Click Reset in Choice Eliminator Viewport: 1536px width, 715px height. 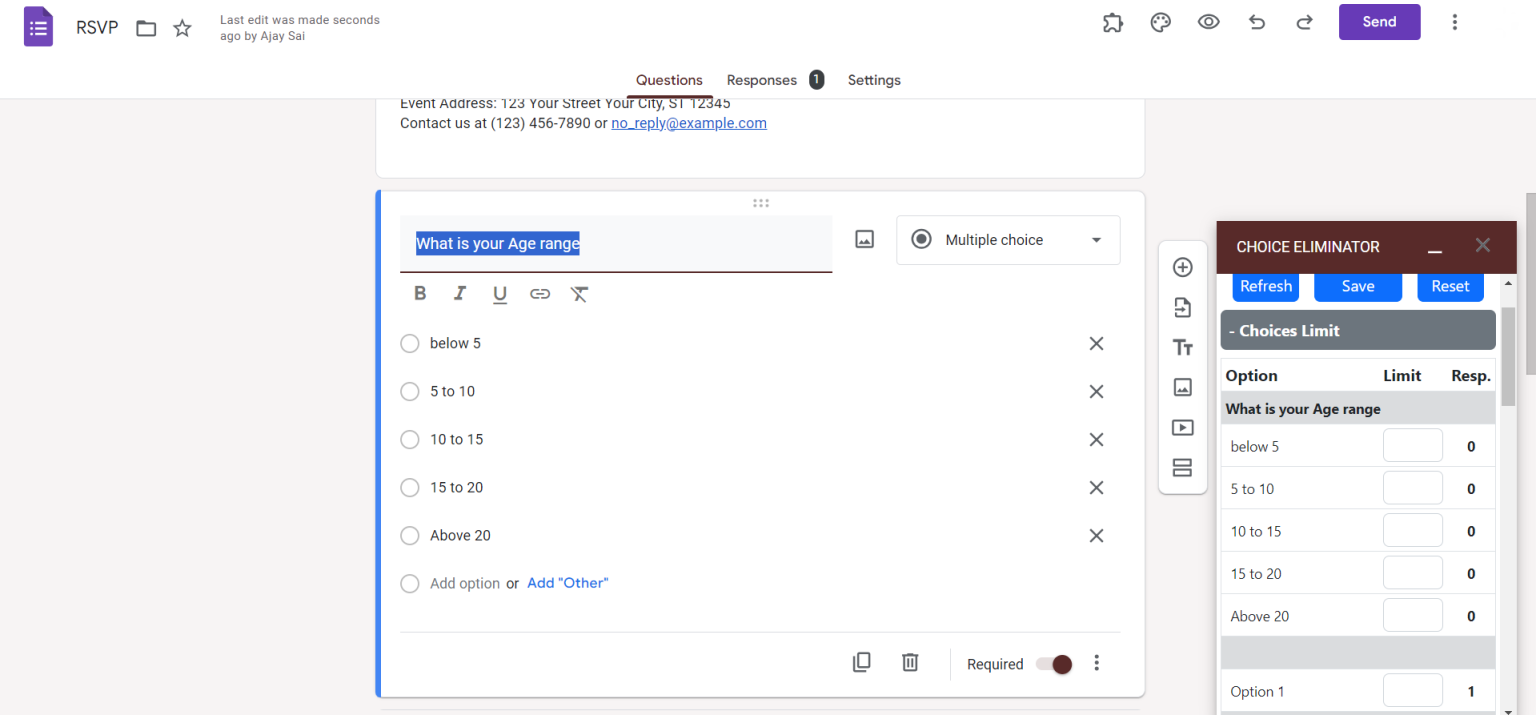(x=1450, y=286)
